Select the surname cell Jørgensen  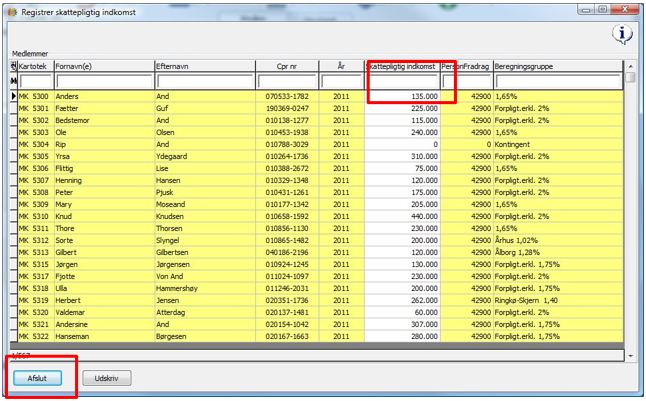pyautogui.click(x=205, y=264)
